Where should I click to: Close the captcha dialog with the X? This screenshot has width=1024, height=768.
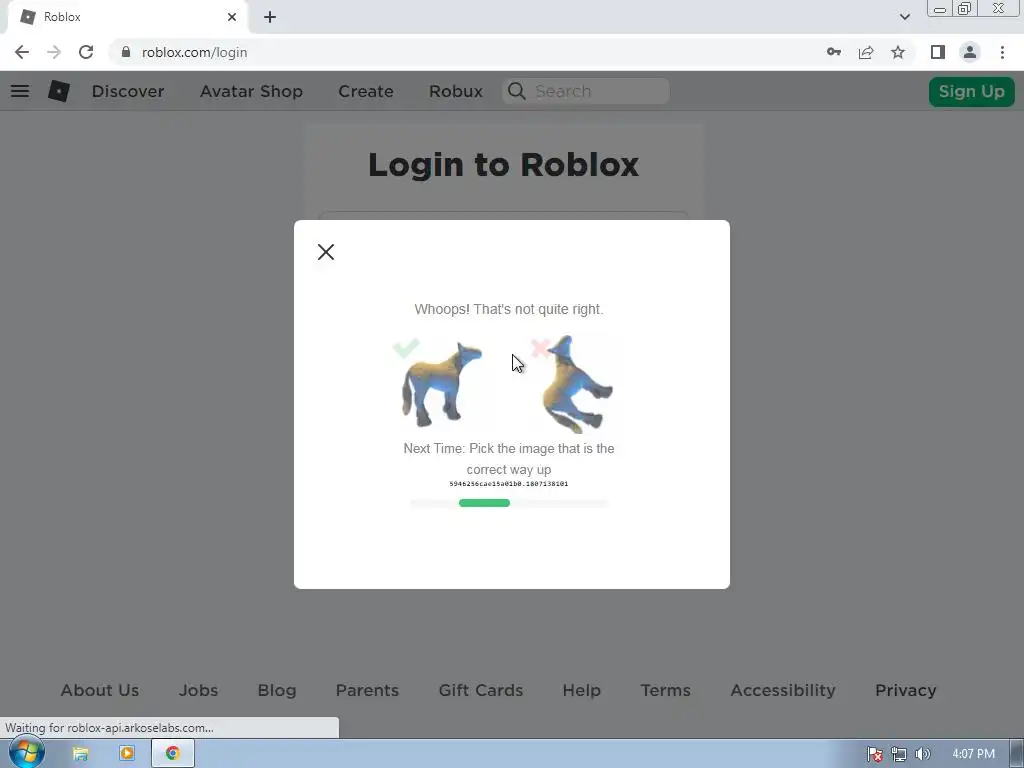click(x=326, y=252)
